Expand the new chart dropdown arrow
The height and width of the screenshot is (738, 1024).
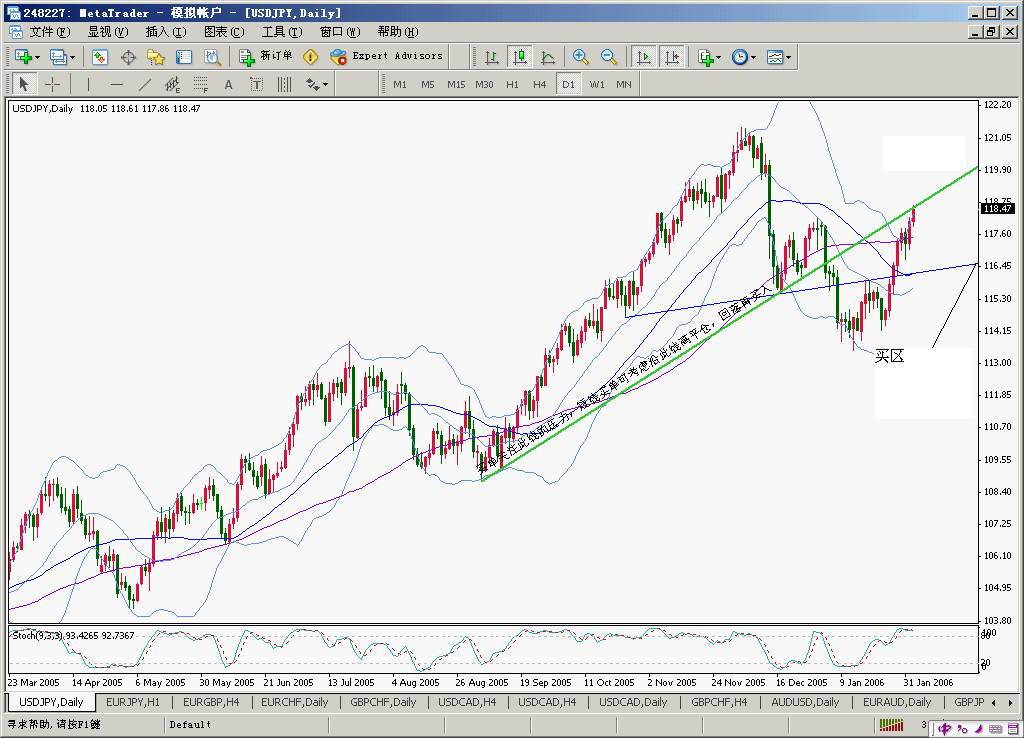pyautogui.click(x=37, y=57)
